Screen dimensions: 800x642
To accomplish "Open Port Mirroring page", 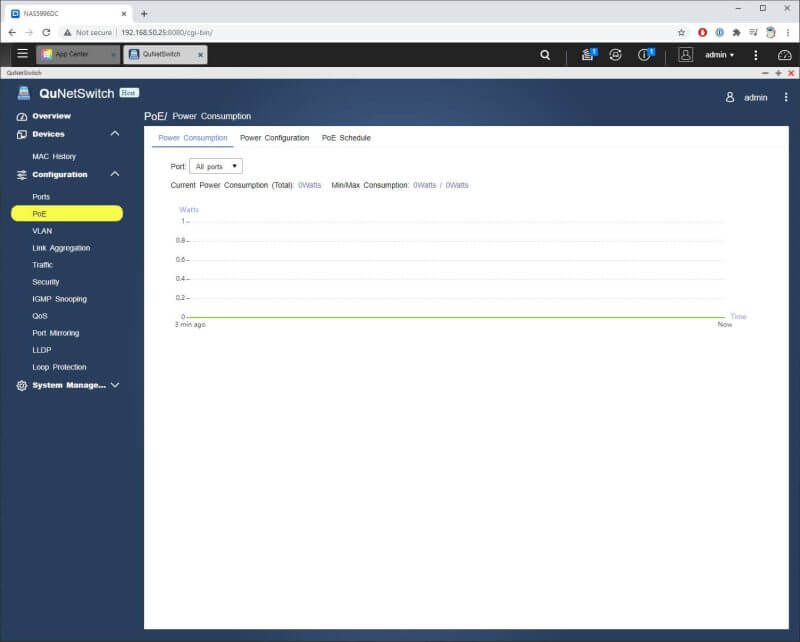I will (56, 333).
